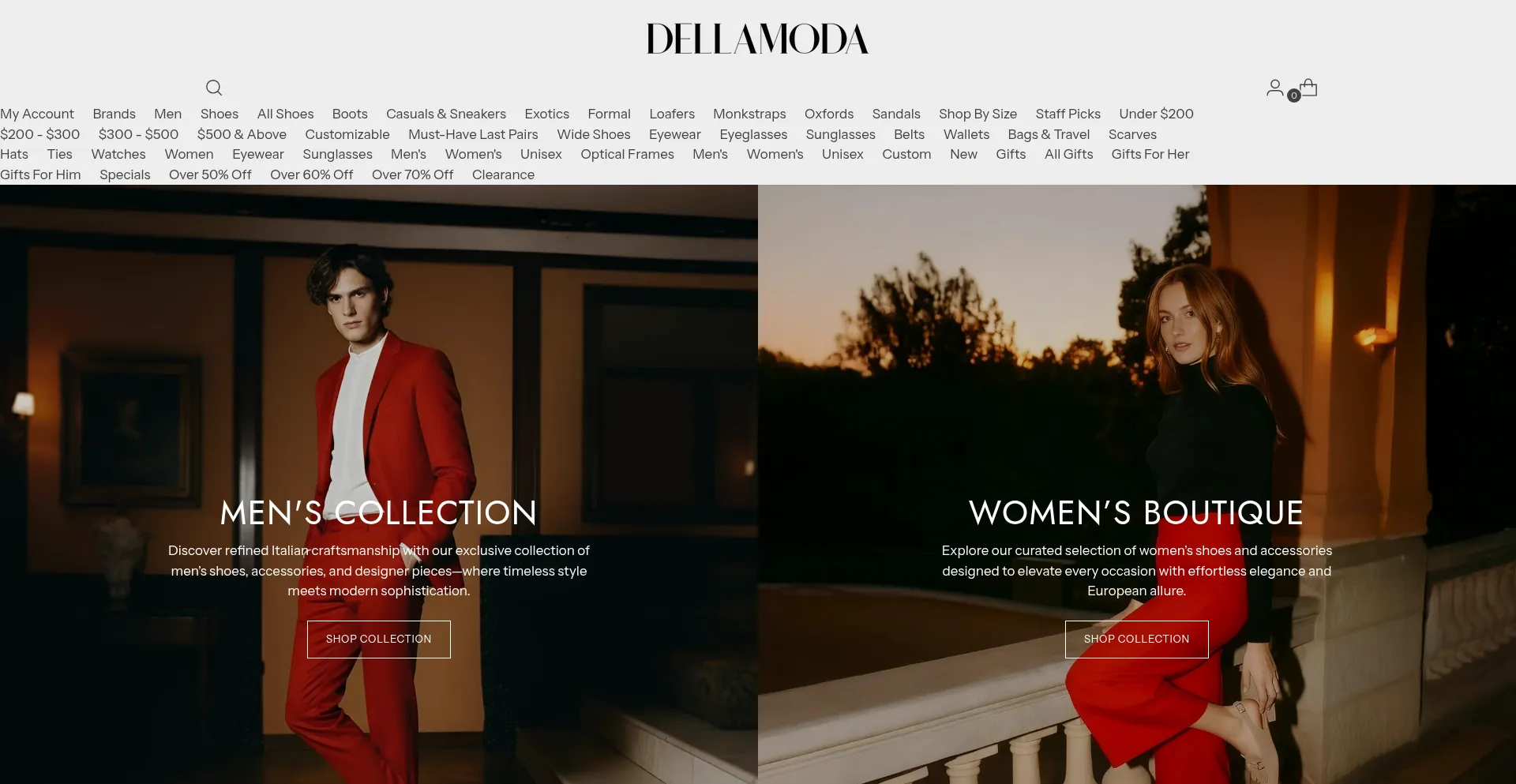
Task: Open the user account icon
Action: (x=1274, y=88)
